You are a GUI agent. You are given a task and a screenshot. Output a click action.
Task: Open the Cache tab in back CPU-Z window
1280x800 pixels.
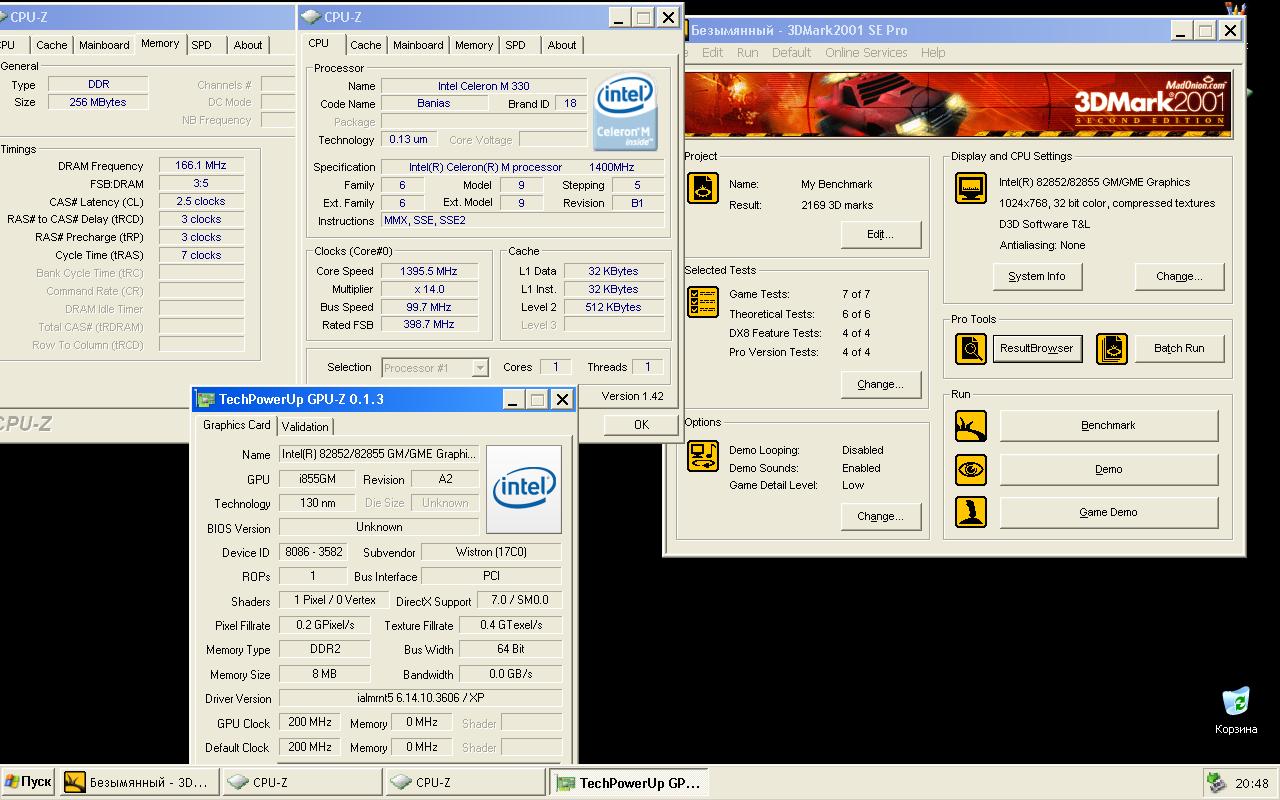click(x=52, y=45)
